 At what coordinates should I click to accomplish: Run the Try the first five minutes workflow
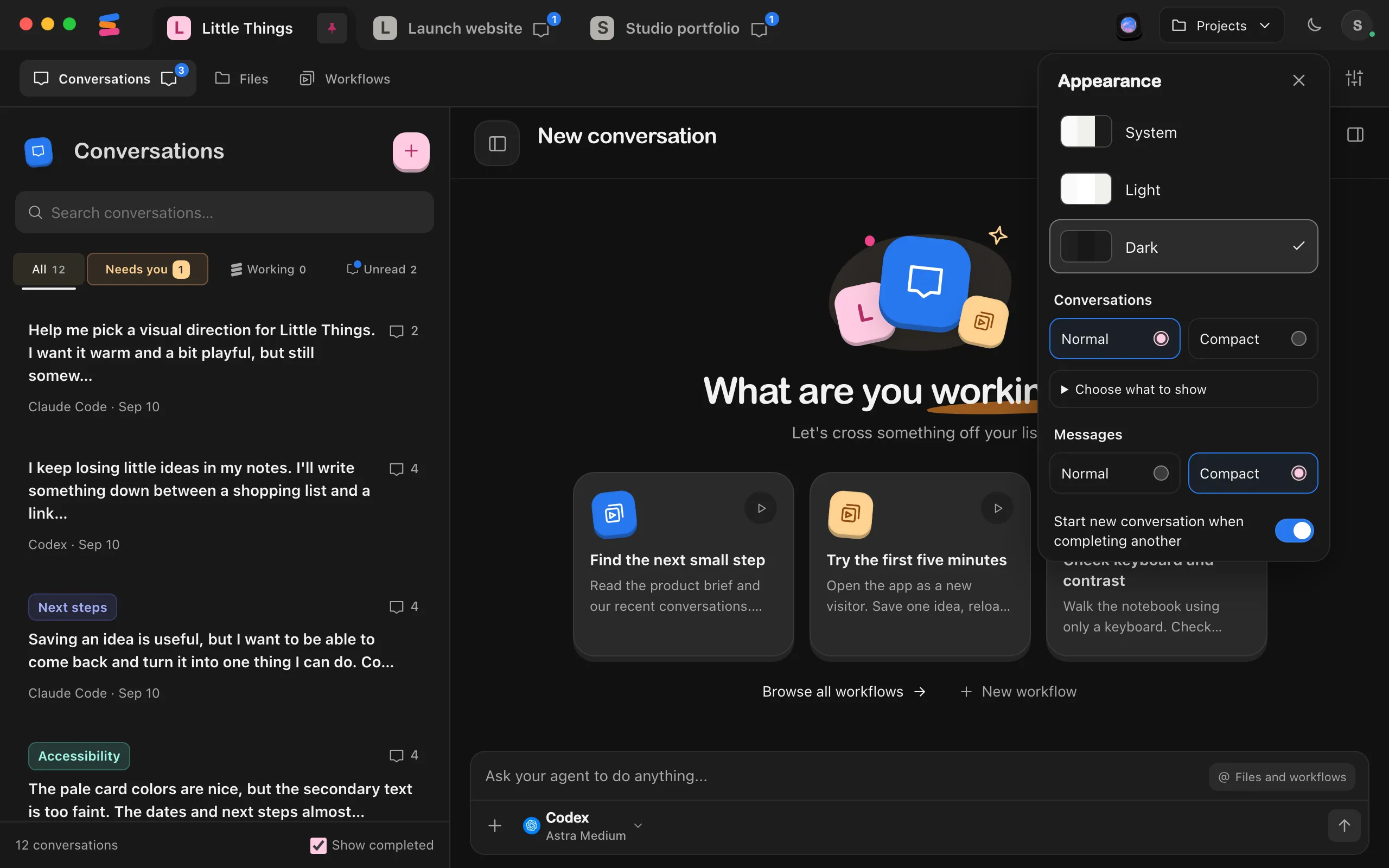(998, 508)
